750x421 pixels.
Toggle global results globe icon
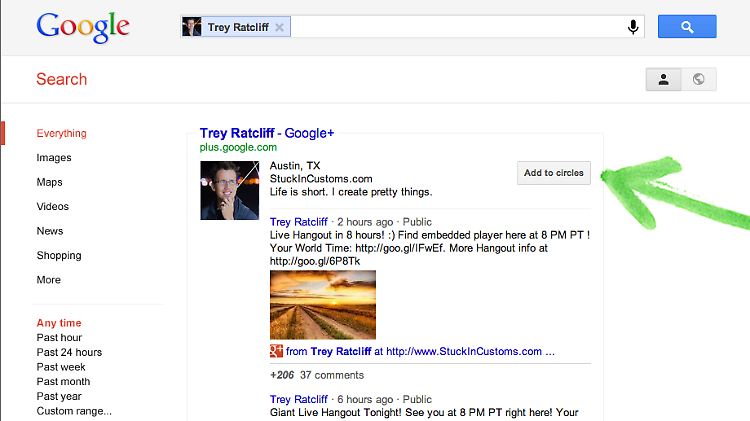click(698, 79)
